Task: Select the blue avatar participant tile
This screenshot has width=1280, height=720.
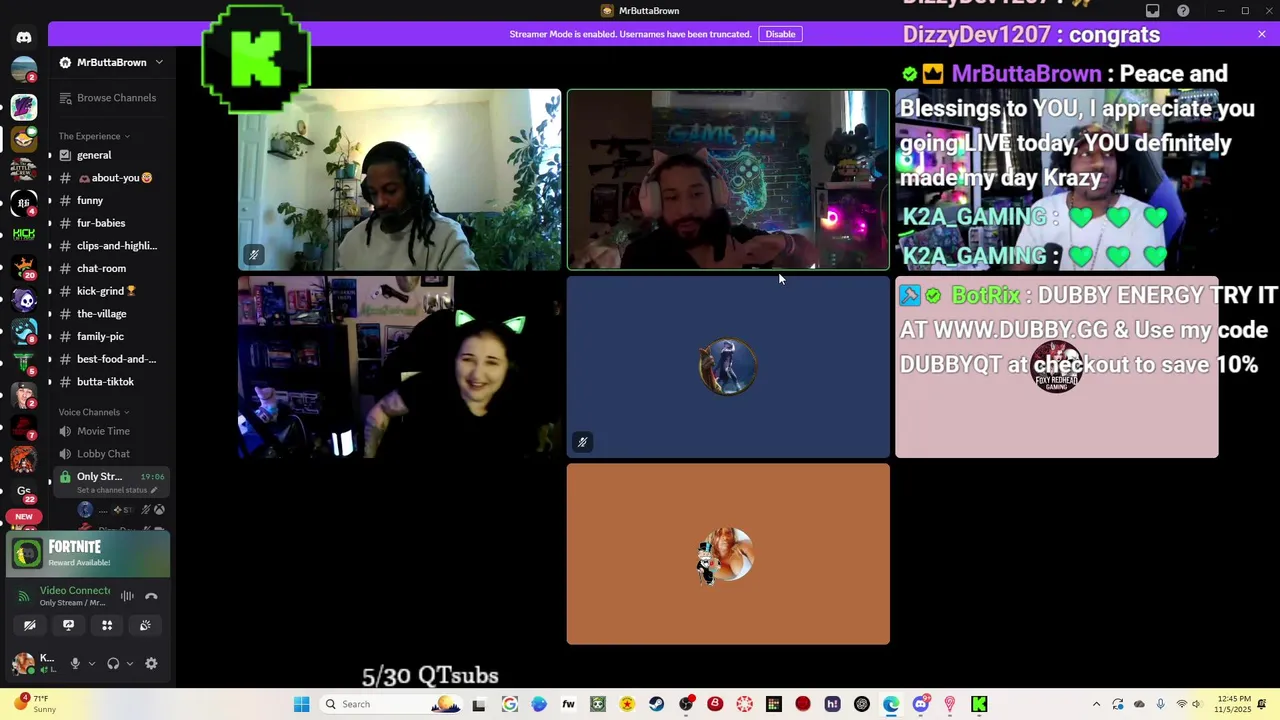Action: [728, 367]
